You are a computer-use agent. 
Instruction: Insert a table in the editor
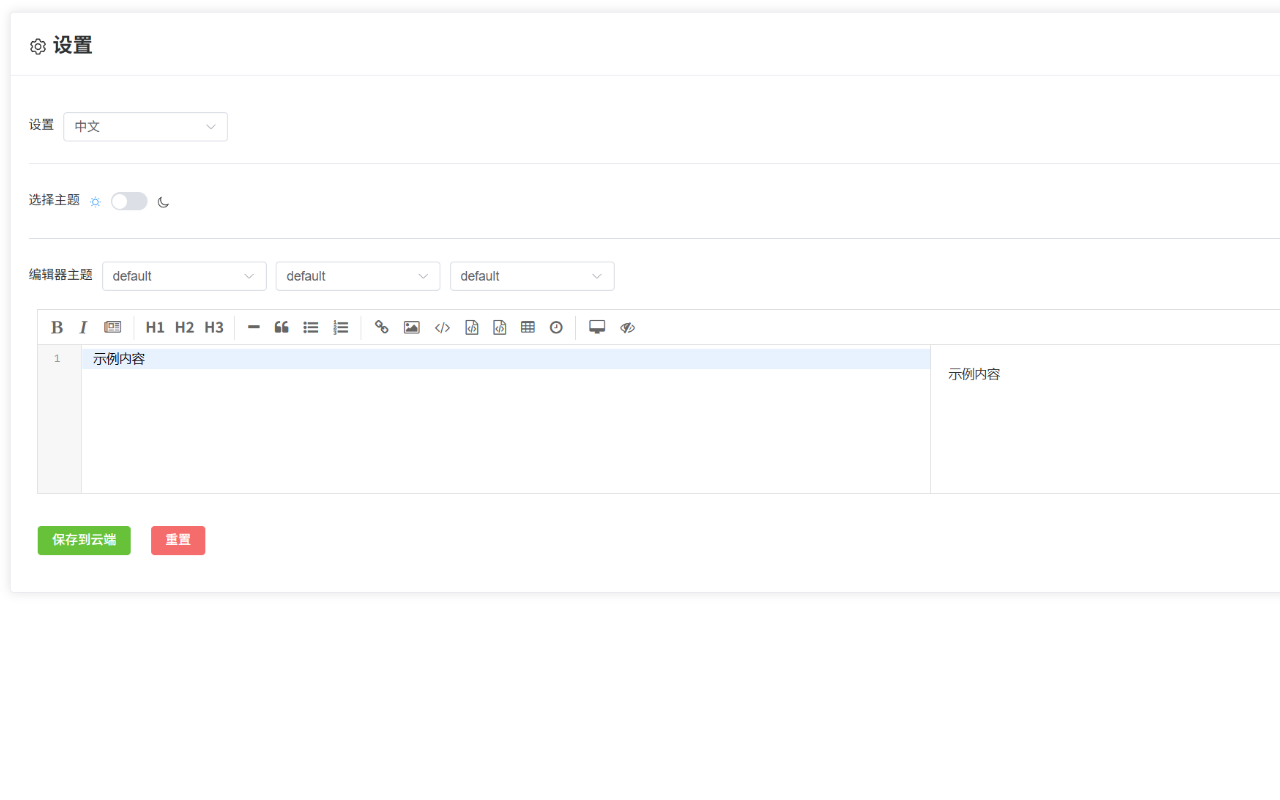528,327
